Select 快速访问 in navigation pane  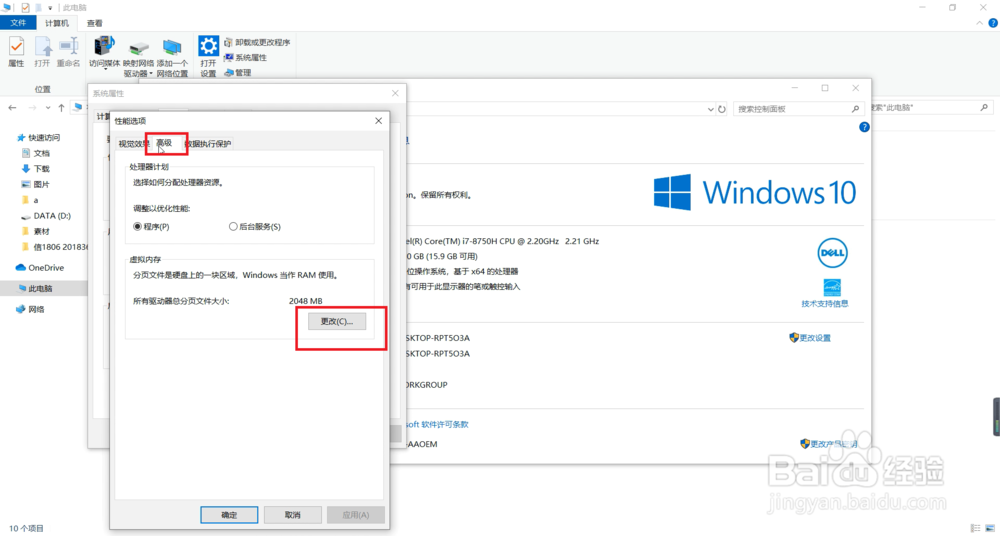point(38,137)
